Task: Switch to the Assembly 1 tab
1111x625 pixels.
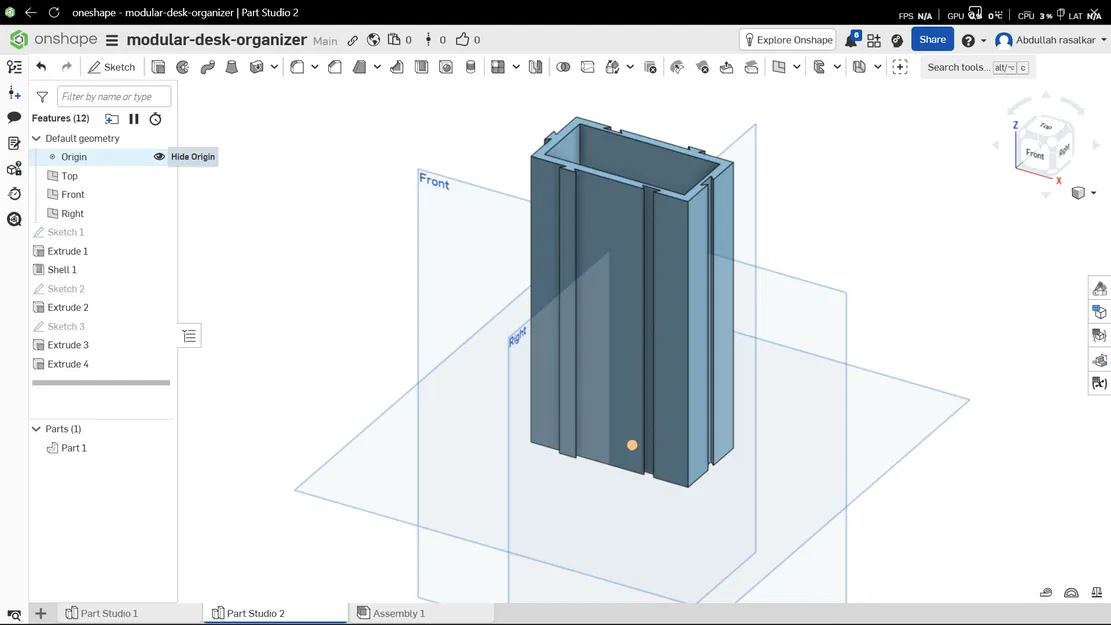Action: [399, 613]
